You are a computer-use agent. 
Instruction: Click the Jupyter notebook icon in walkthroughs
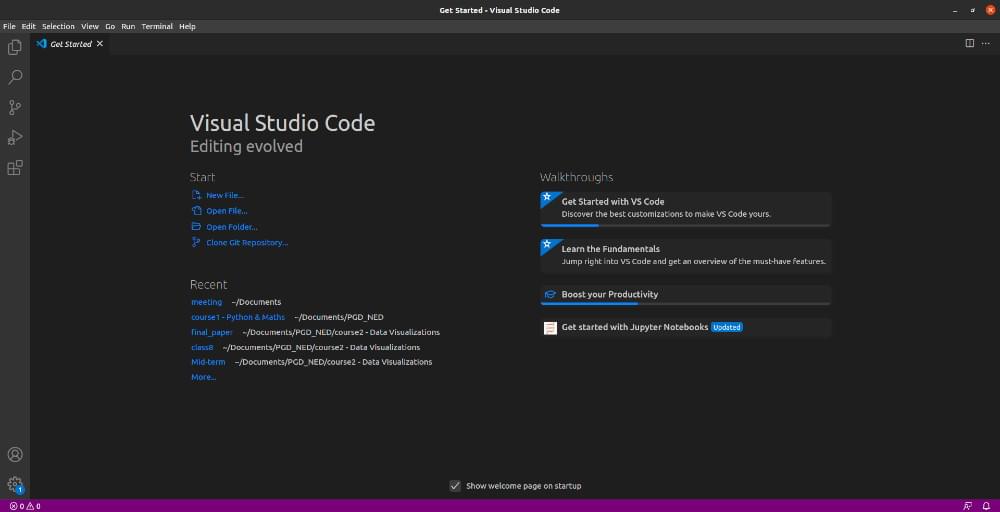(550, 328)
